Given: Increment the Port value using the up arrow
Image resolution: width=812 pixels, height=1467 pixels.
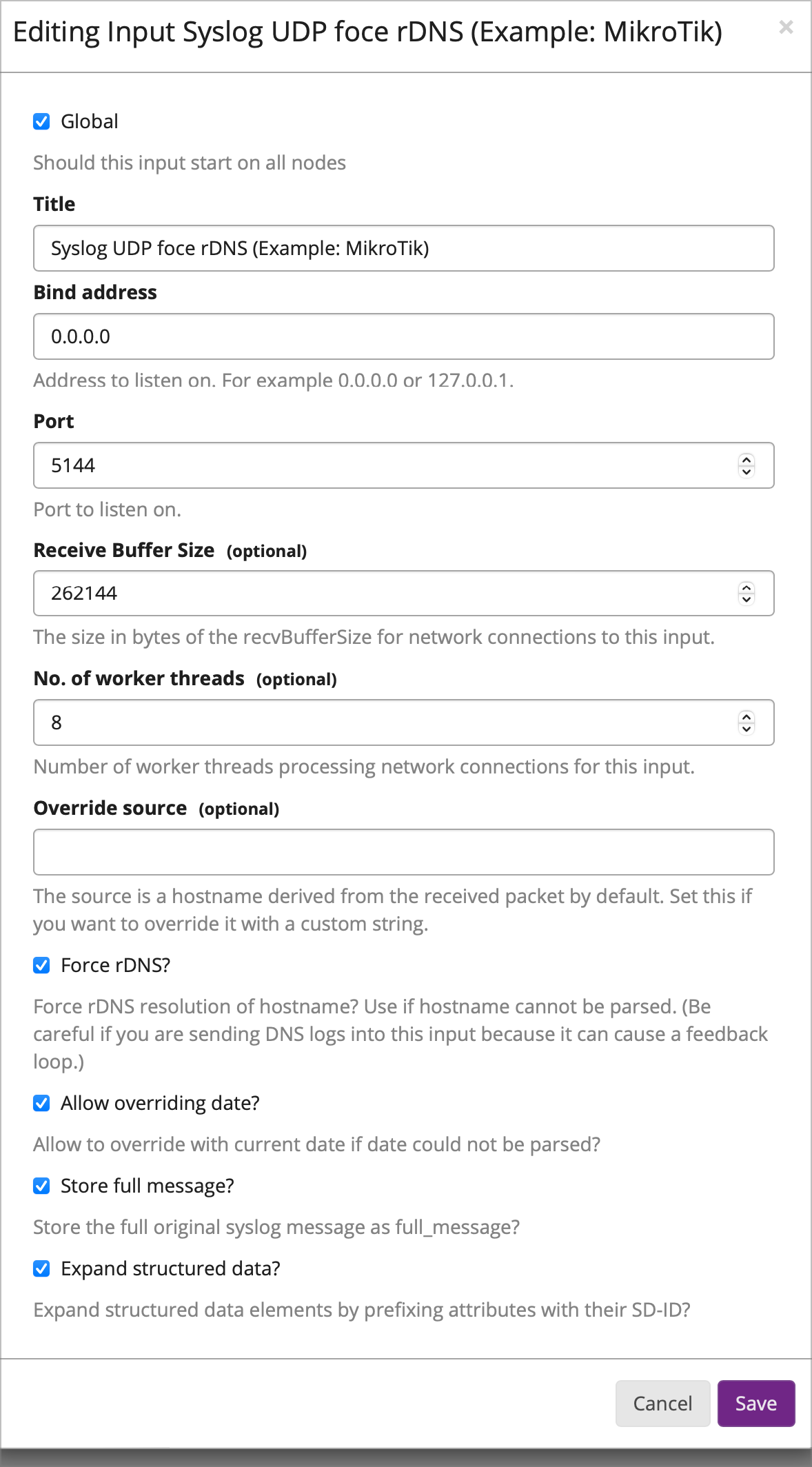Looking at the screenshot, I should coord(746,459).
